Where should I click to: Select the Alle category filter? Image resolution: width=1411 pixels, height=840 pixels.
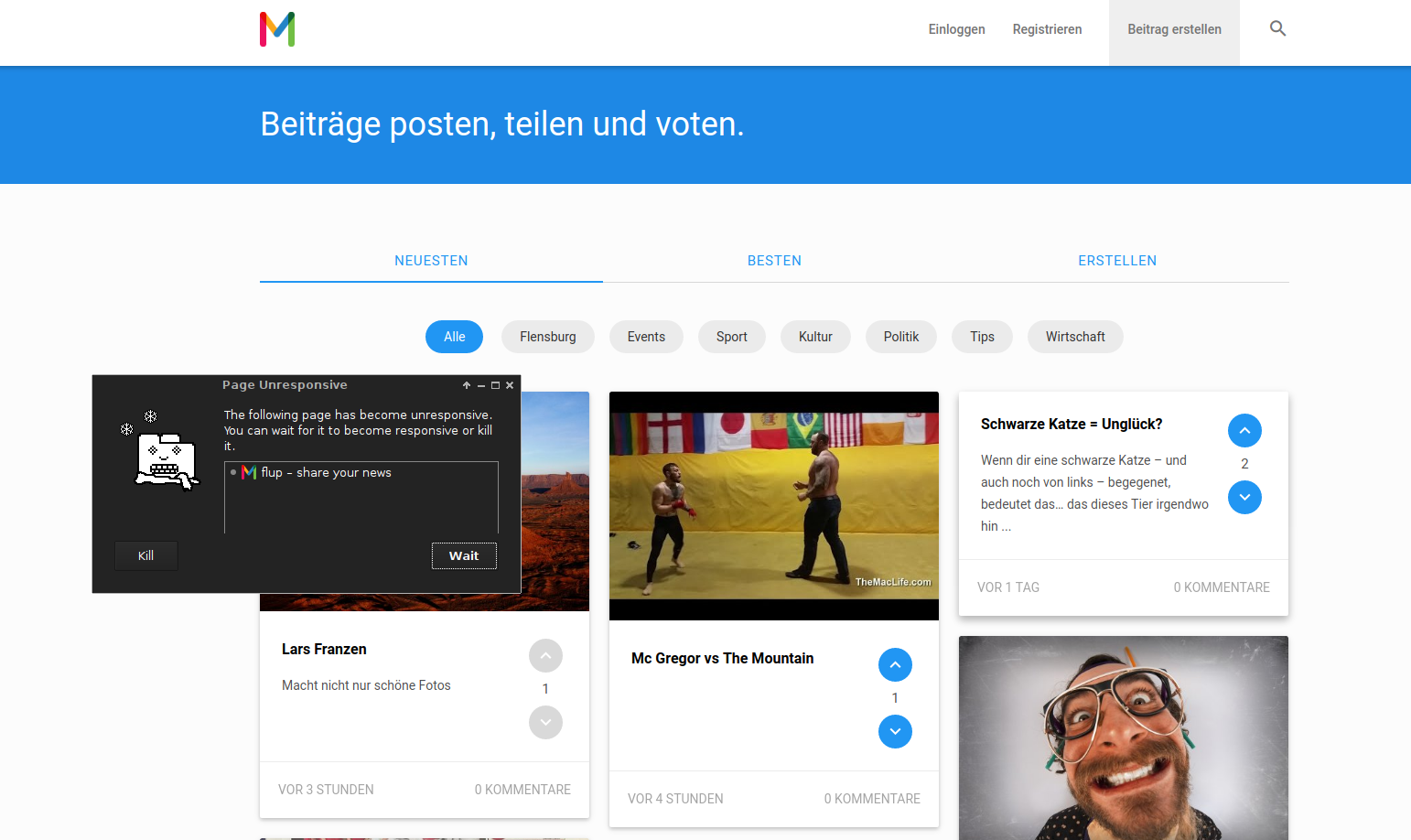tap(454, 337)
